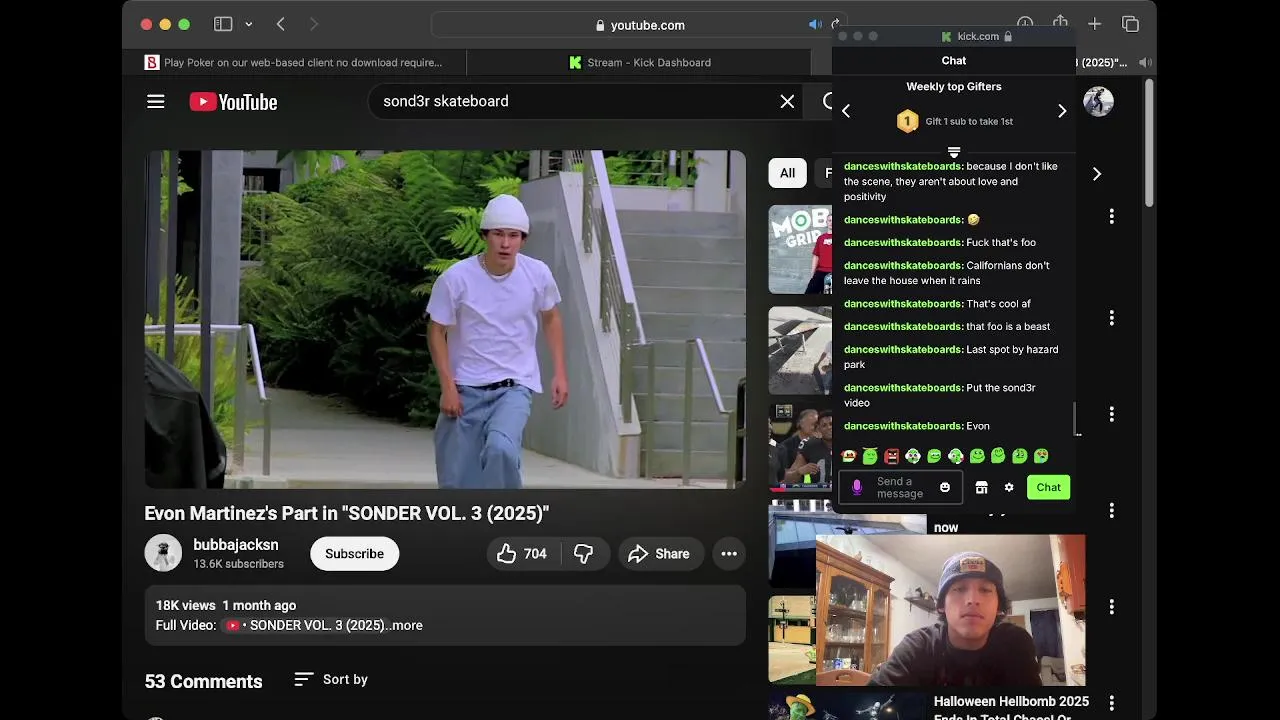
Task: Open options for MOB Grip recommended video
Action: 1111,217
